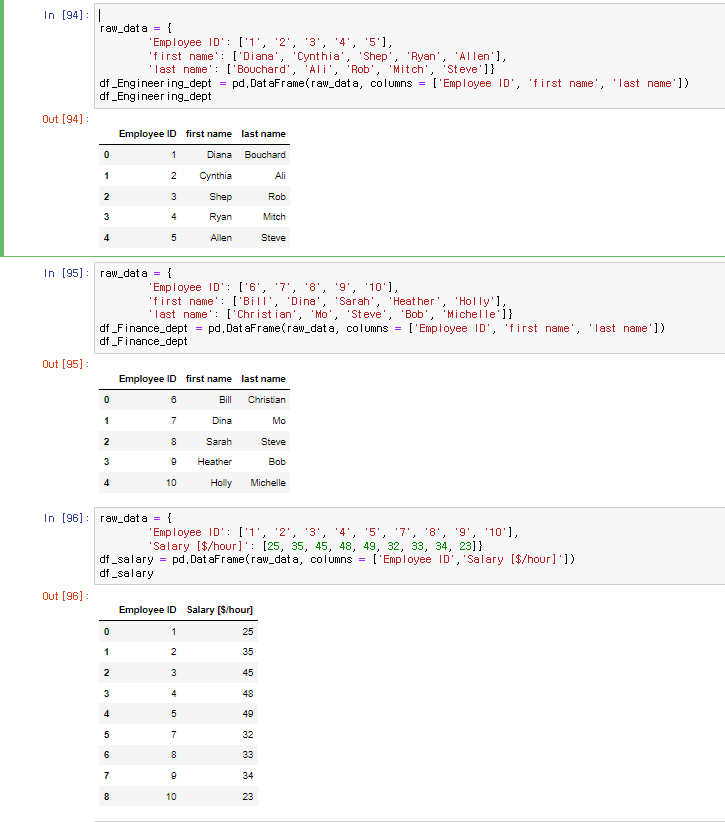Click the 'Heather' first name cell
Screen dimensions: 725x822
pyautogui.click(x=214, y=461)
